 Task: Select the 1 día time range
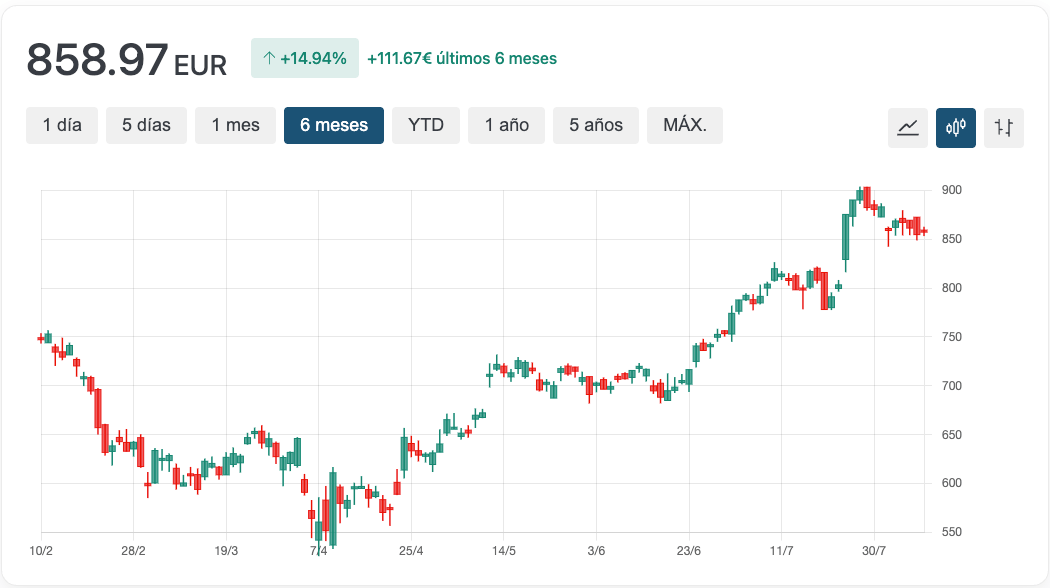click(x=62, y=125)
